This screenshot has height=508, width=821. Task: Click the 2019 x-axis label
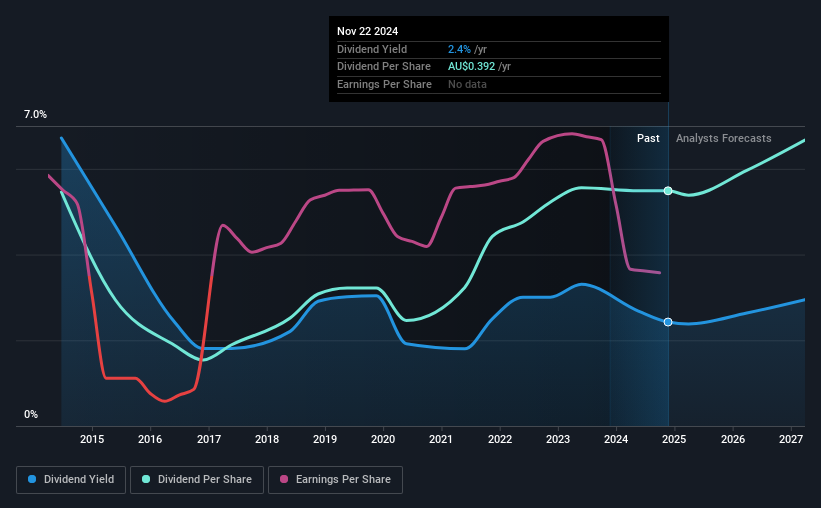325,439
